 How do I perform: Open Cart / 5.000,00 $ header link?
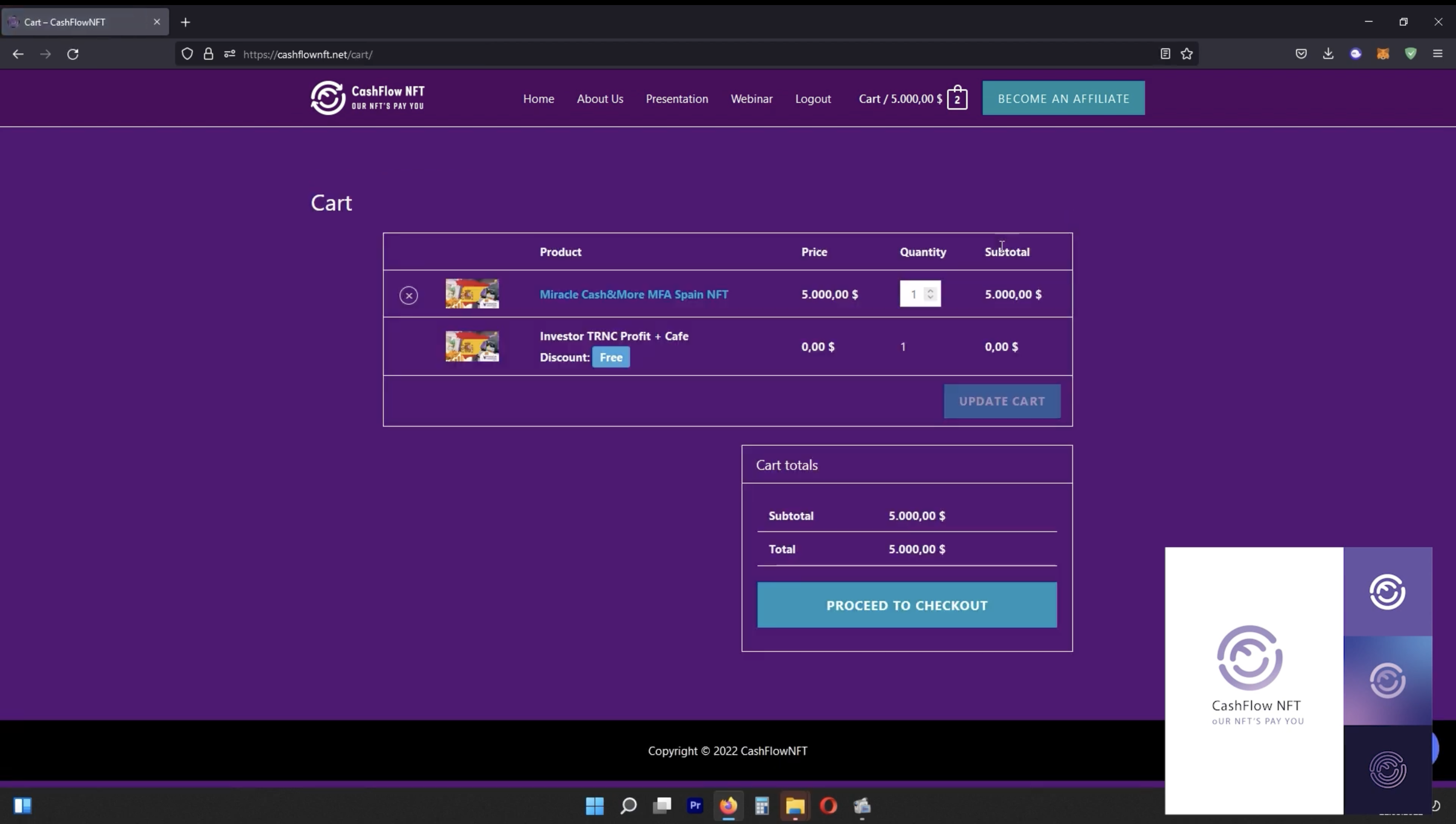pyautogui.click(x=900, y=99)
